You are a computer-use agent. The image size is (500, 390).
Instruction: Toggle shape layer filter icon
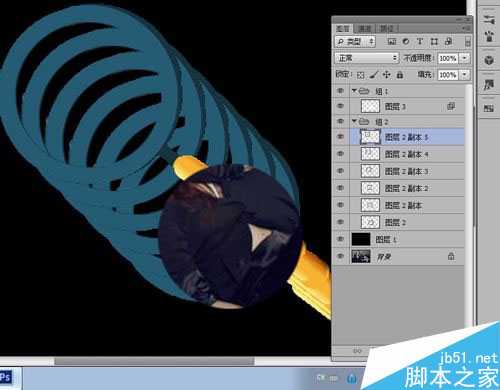pyautogui.click(x=434, y=42)
